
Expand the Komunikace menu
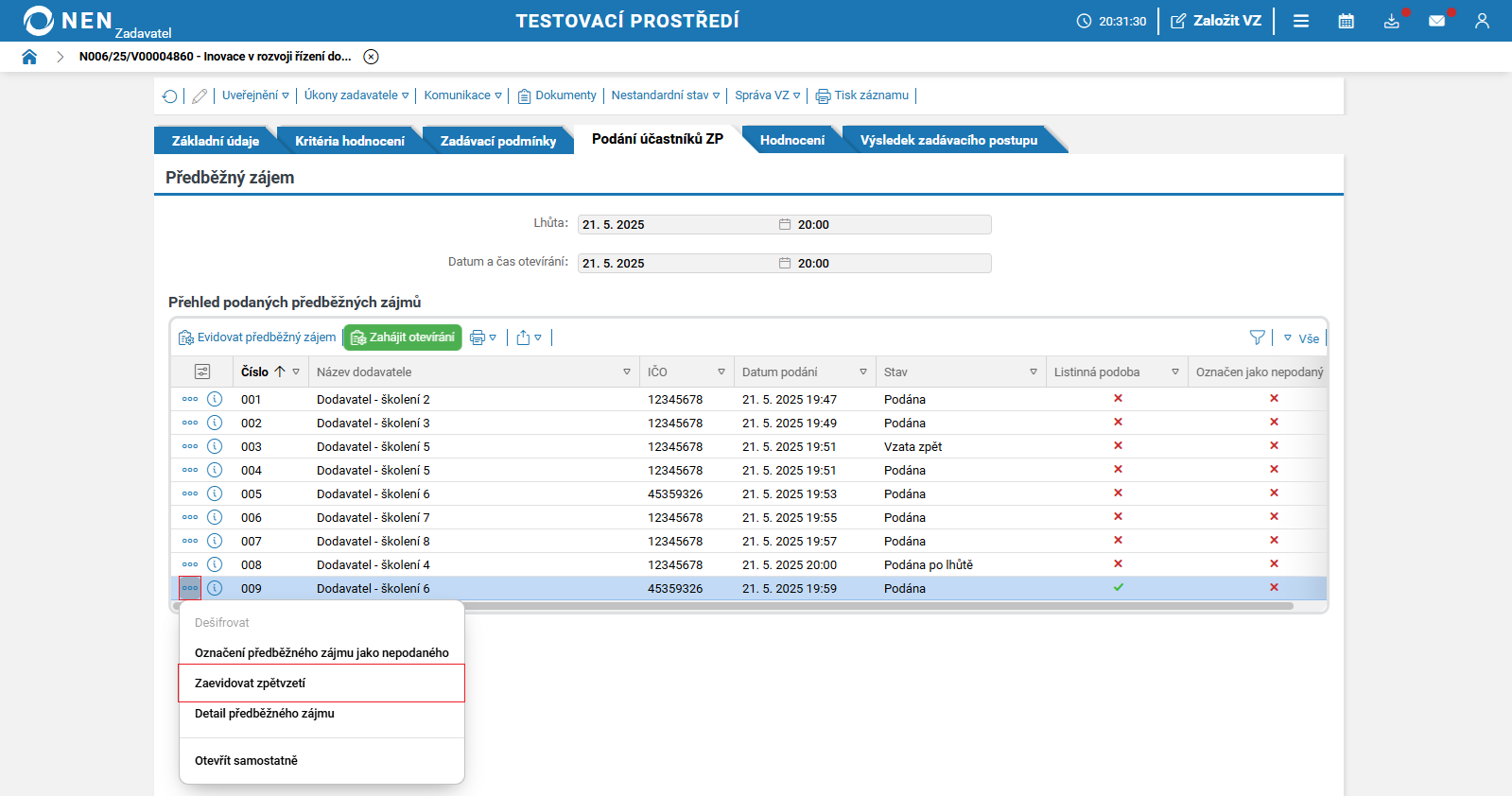[x=462, y=95]
